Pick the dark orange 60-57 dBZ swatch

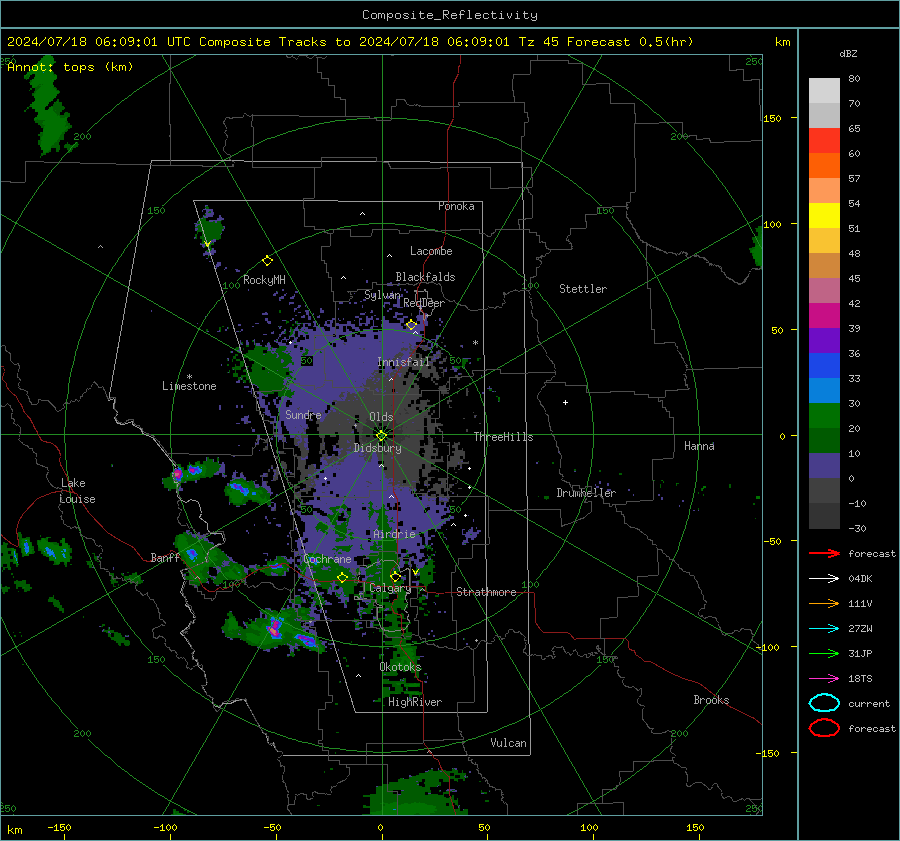tap(824, 165)
